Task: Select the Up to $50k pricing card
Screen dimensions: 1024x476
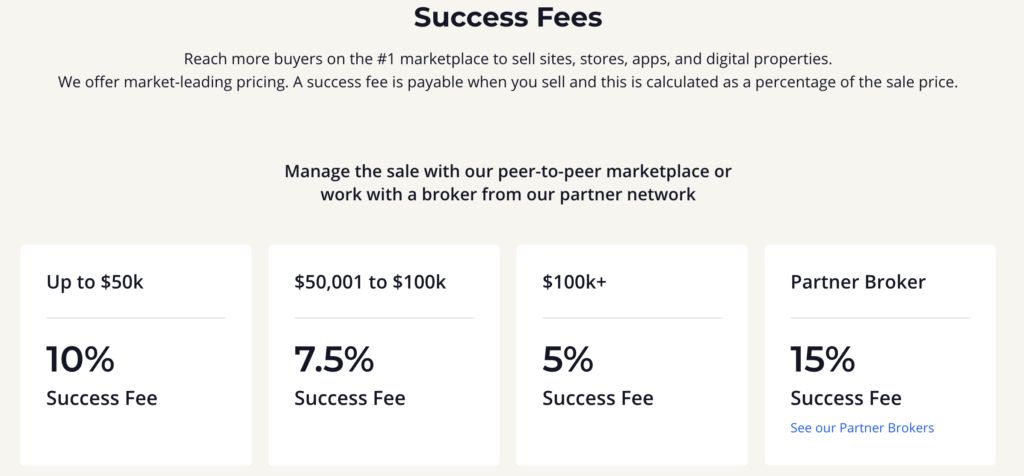Action: click(x=136, y=355)
